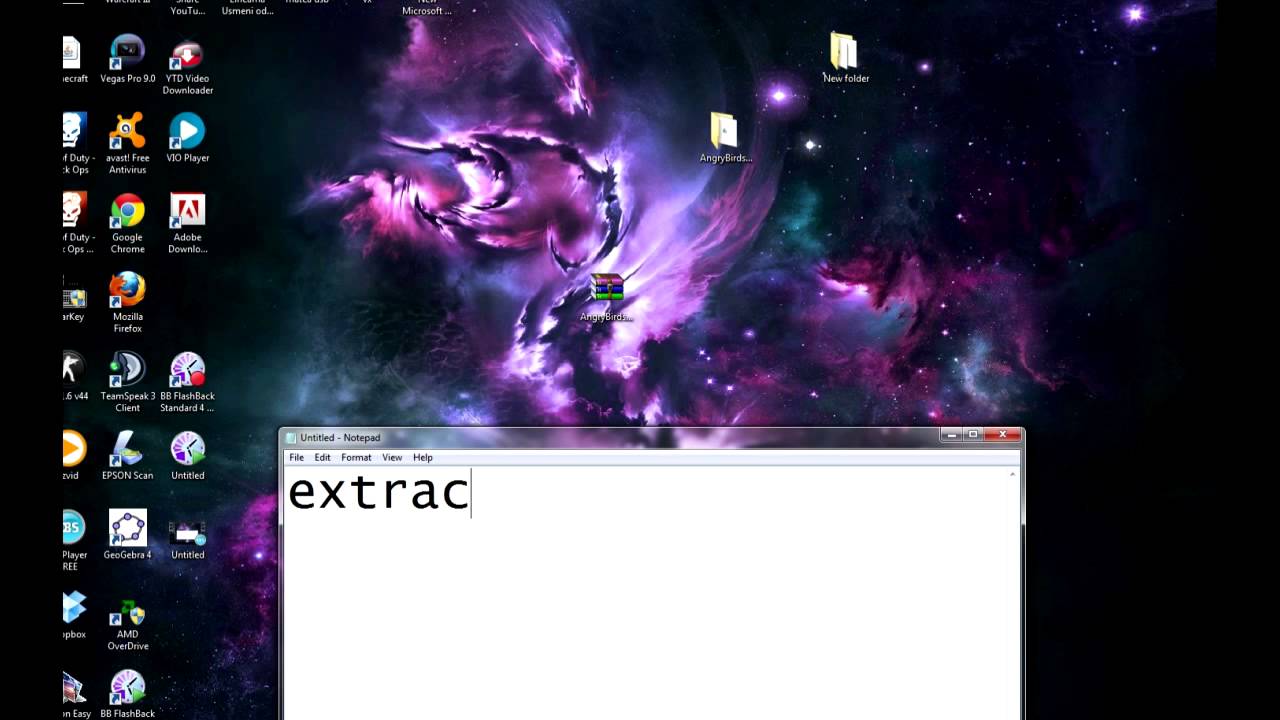Launch YTD Video Downloader icon
This screenshot has height=720, width=1280.
187,66
